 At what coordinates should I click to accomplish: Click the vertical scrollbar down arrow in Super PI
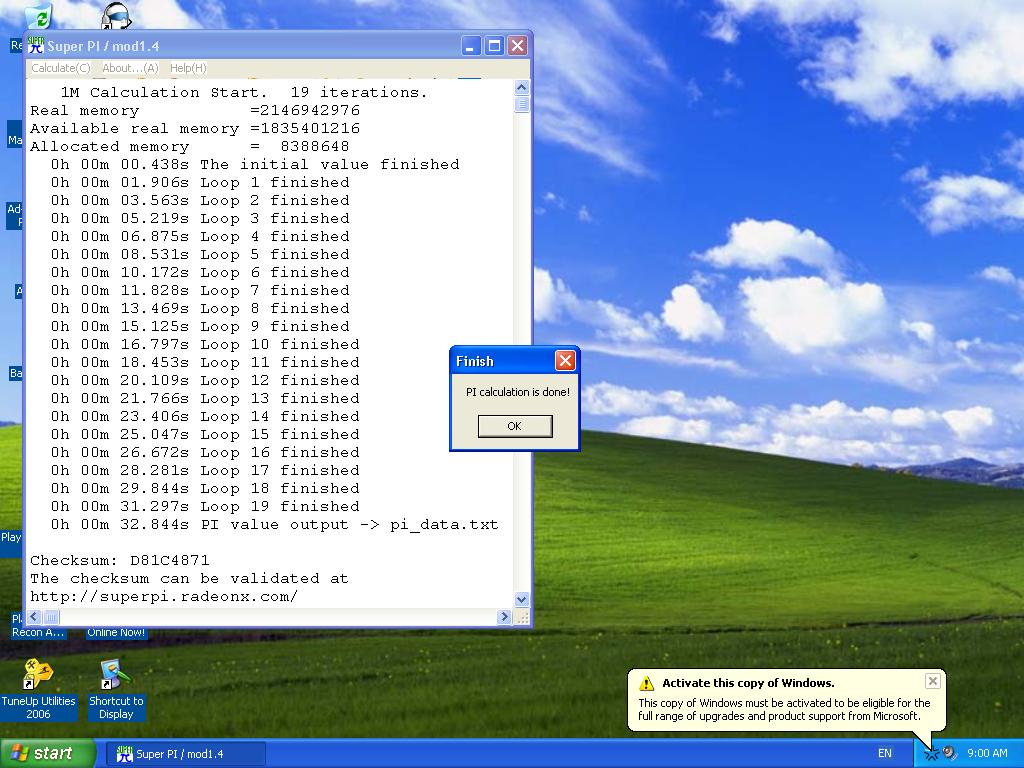point(521,599)
